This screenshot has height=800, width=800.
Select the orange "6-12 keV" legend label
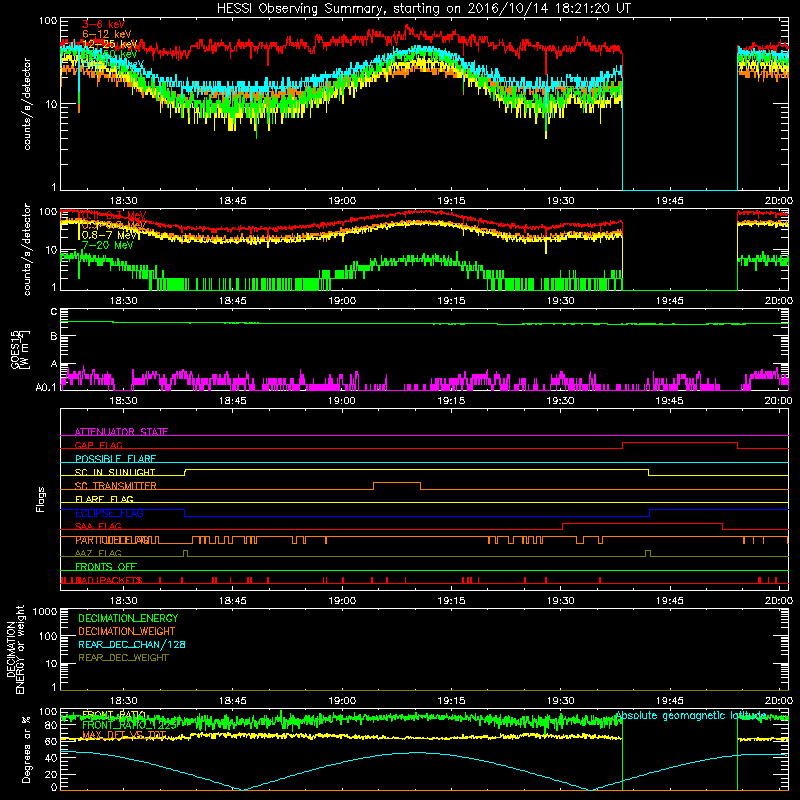click(x=107, y=34)
